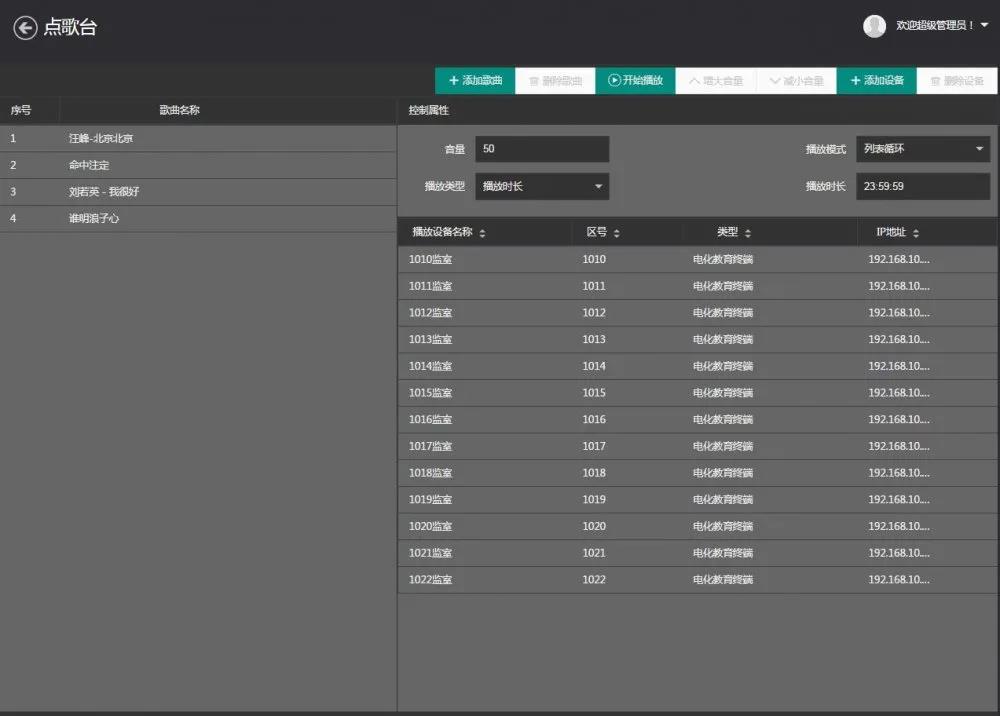Toggle sorting on 区号 column
The width and height of the screenshot is (1000, 716).
coord(603,232)
